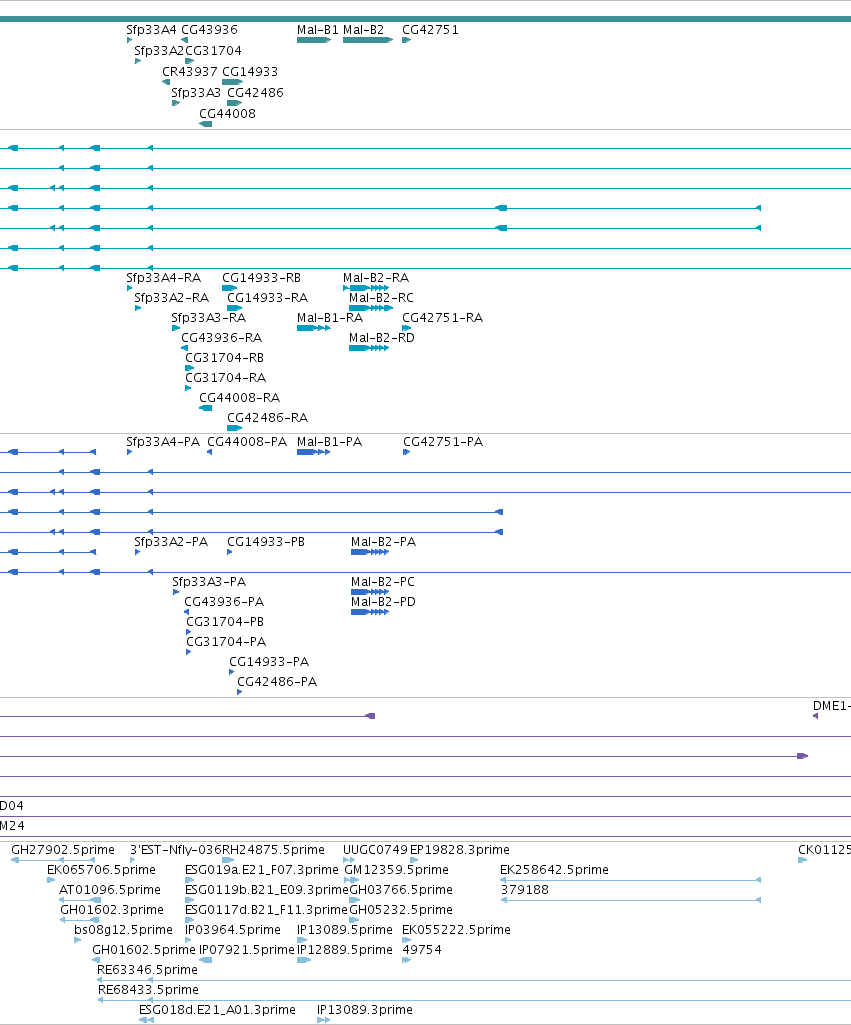Click protein Sfp33A3-PA label
The height and width of the screenshot is (1025, 851).
click(x=209, y=582)
